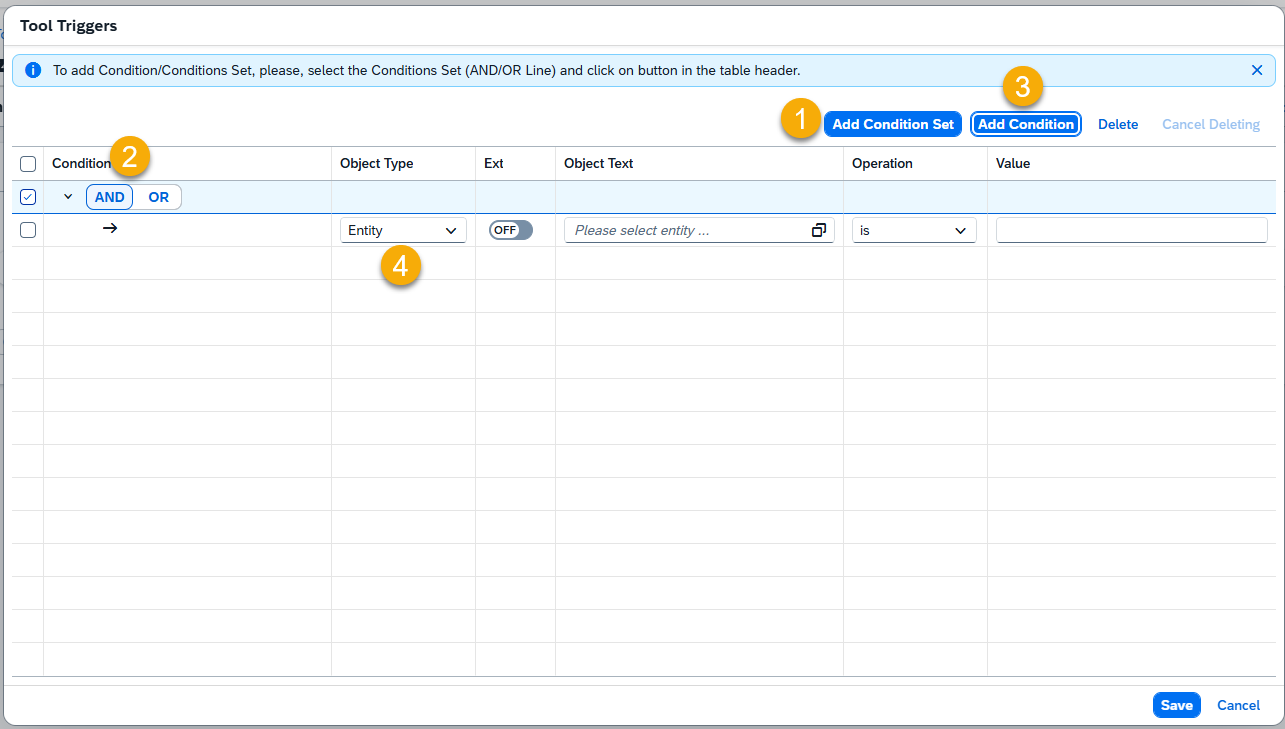This screenshot has height=729, width=1285.
Task: Close the information message strip
Action: click(x=1257, y=71)
